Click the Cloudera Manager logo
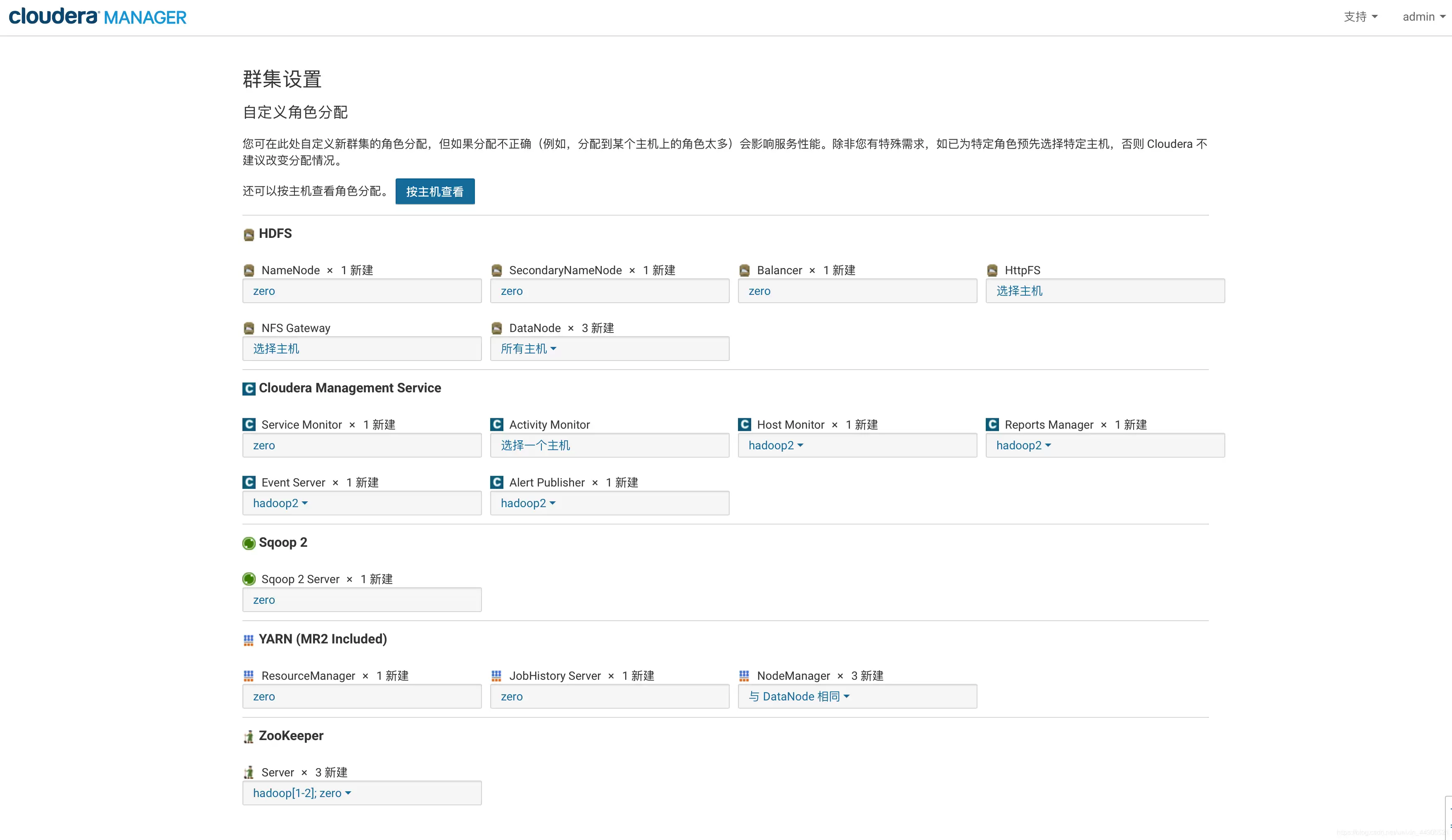 pos(98,16)
